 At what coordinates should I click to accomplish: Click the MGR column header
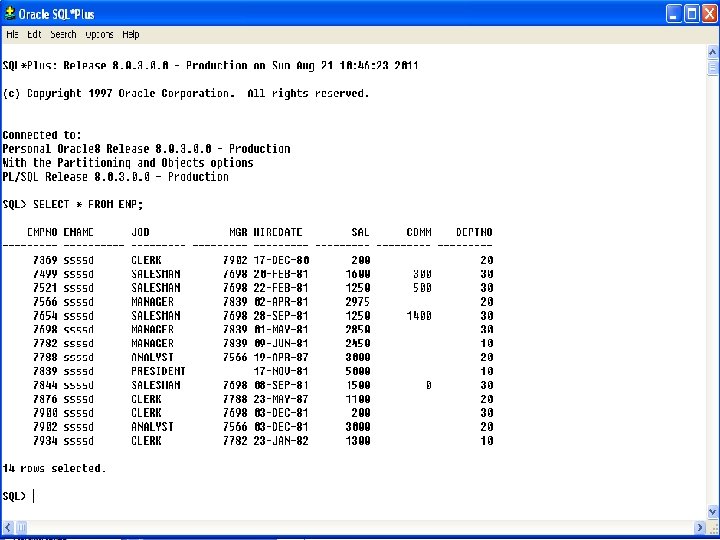[238, 232]
